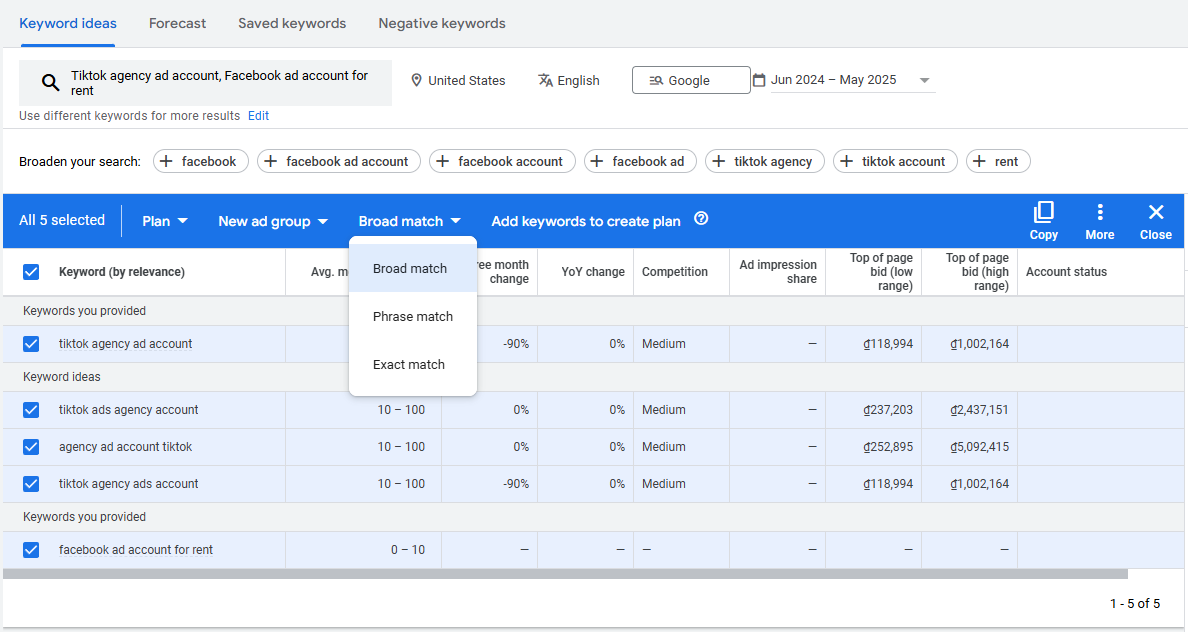Viewport: 1188px width, 632px height.
Task: Click Add keywords to create plan
Action: click(x=586, y=221)
